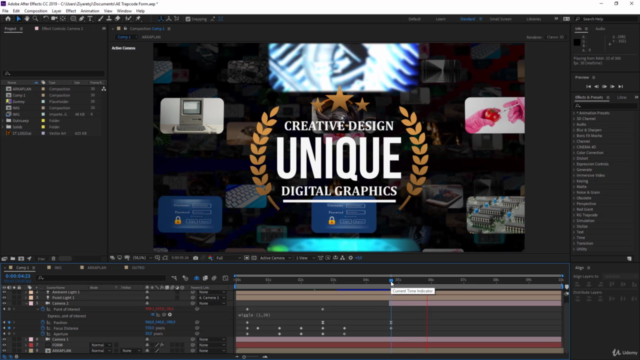This screenshot has height=360, width=640.
Task: Toggle the Focus Distance stopwatch
Action: coord(42,328)
